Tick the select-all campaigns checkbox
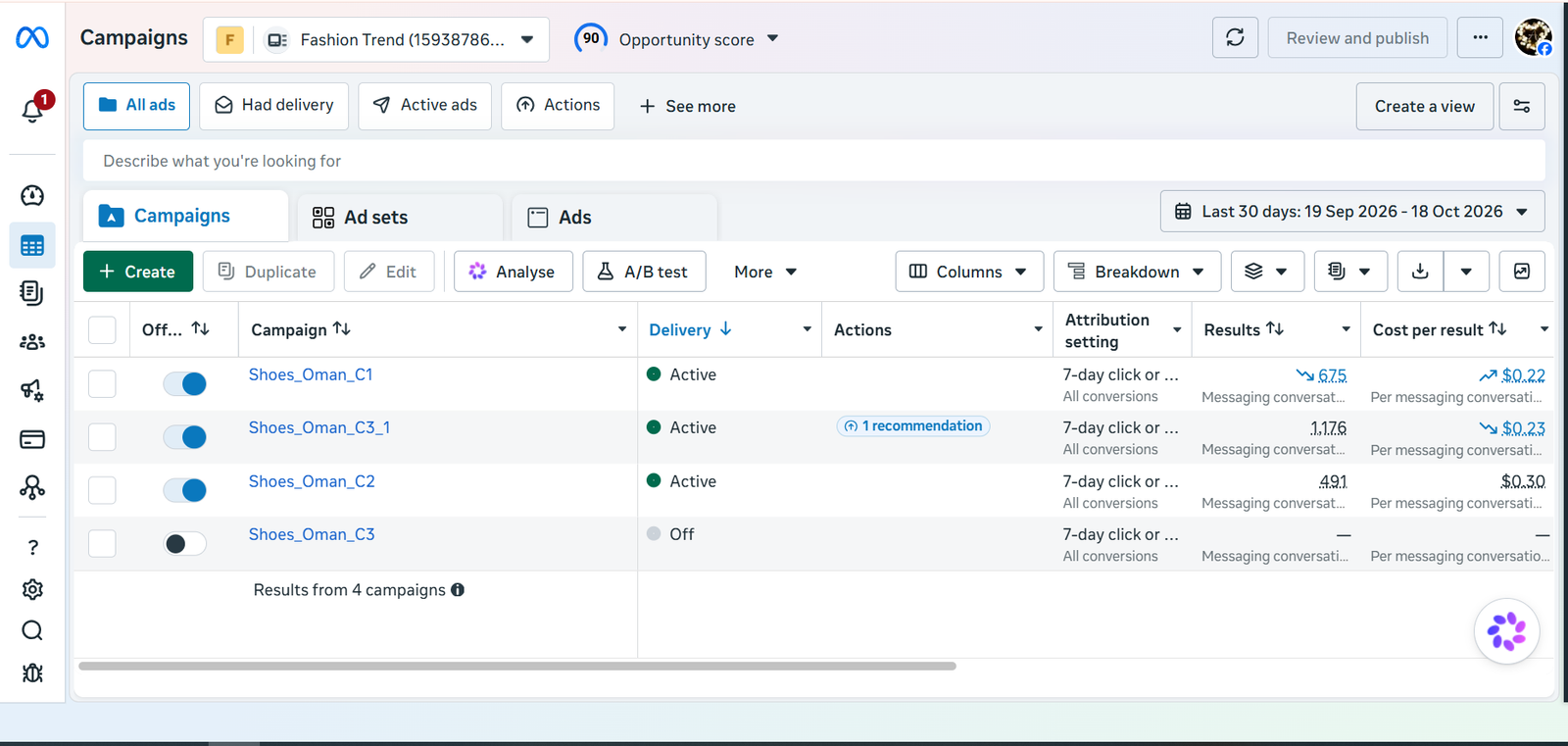The height and width of the screenshot is (746, 1568). click(102, 329)
